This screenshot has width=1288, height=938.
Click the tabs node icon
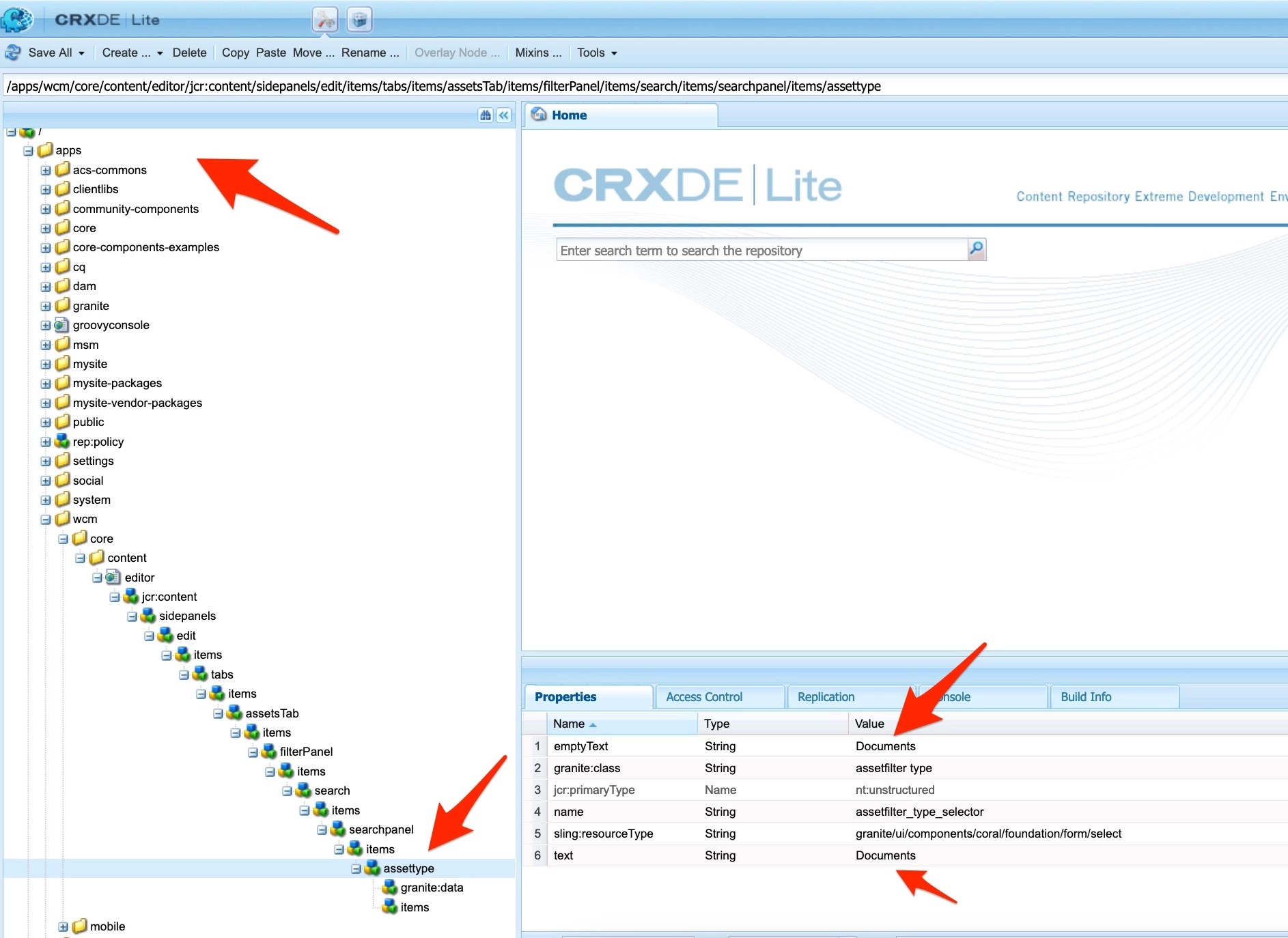coord(200,674)
